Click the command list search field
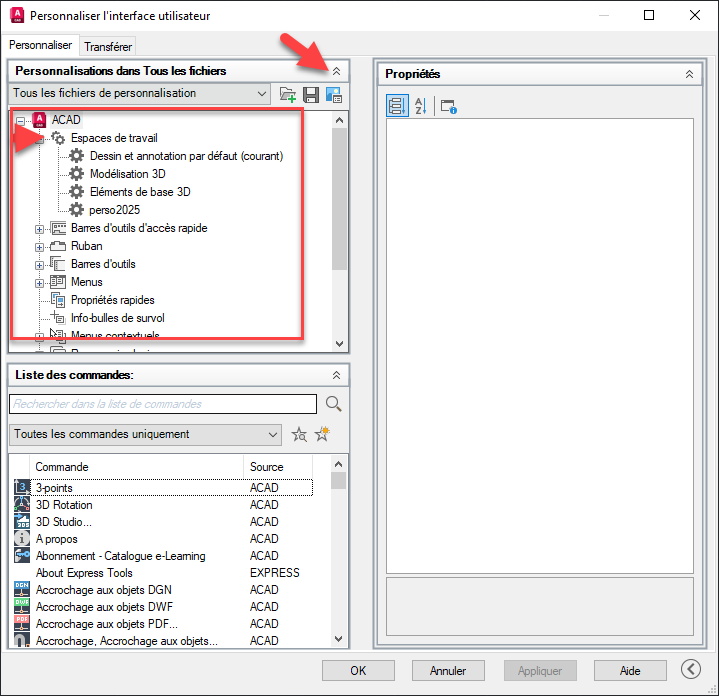The height and width of the screenshot is (696, 719). 162,404
